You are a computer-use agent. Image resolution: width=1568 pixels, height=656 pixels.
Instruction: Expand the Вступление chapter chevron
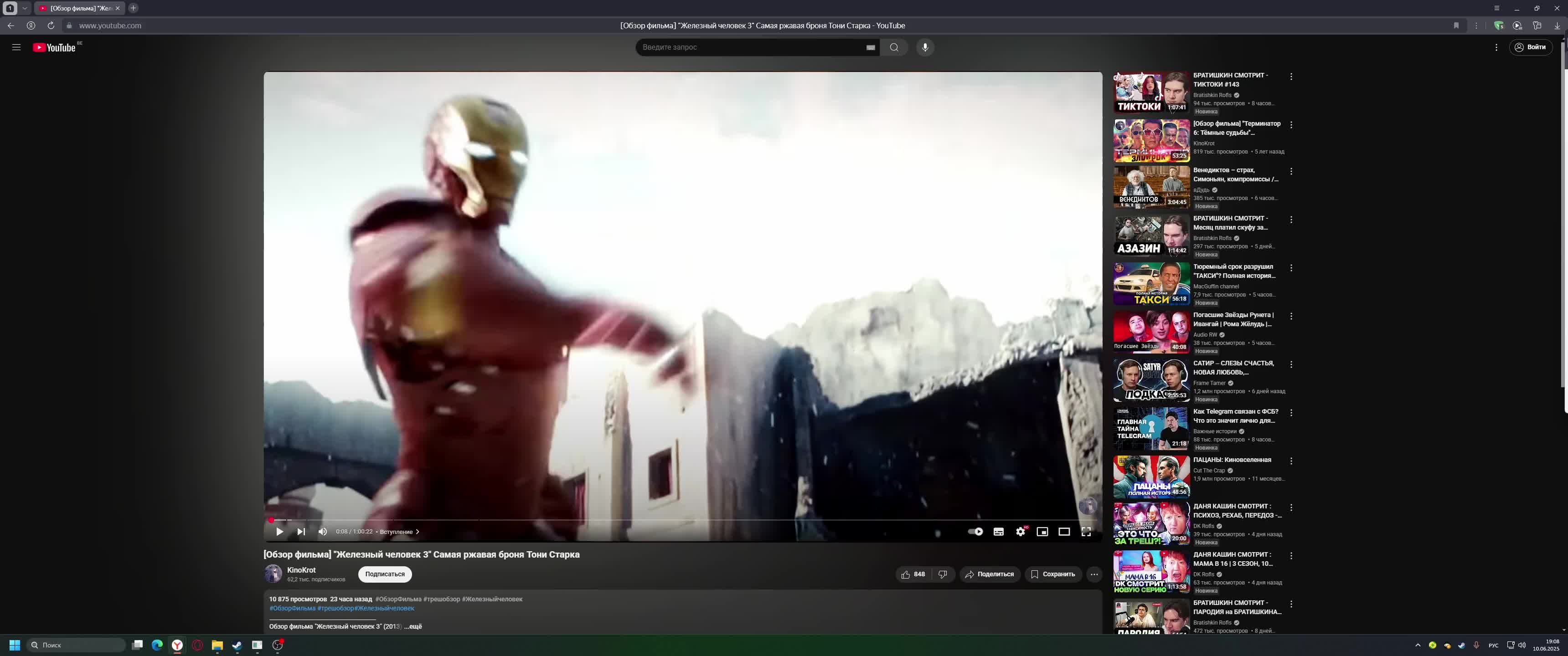(418, 531)
